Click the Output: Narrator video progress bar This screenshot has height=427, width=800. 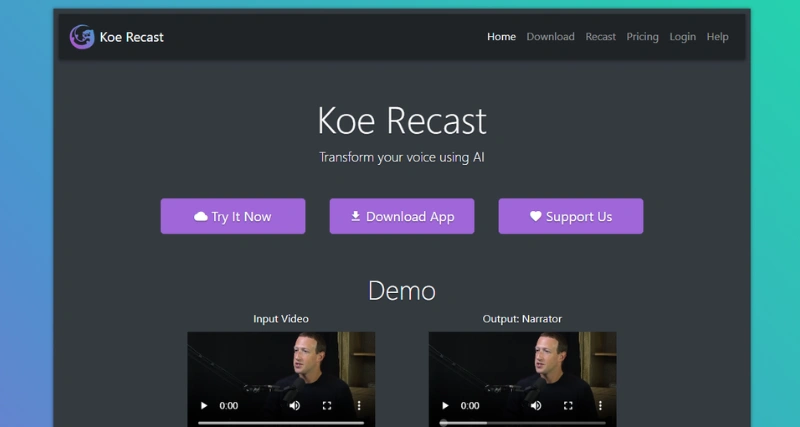click(x=522, y=423)
